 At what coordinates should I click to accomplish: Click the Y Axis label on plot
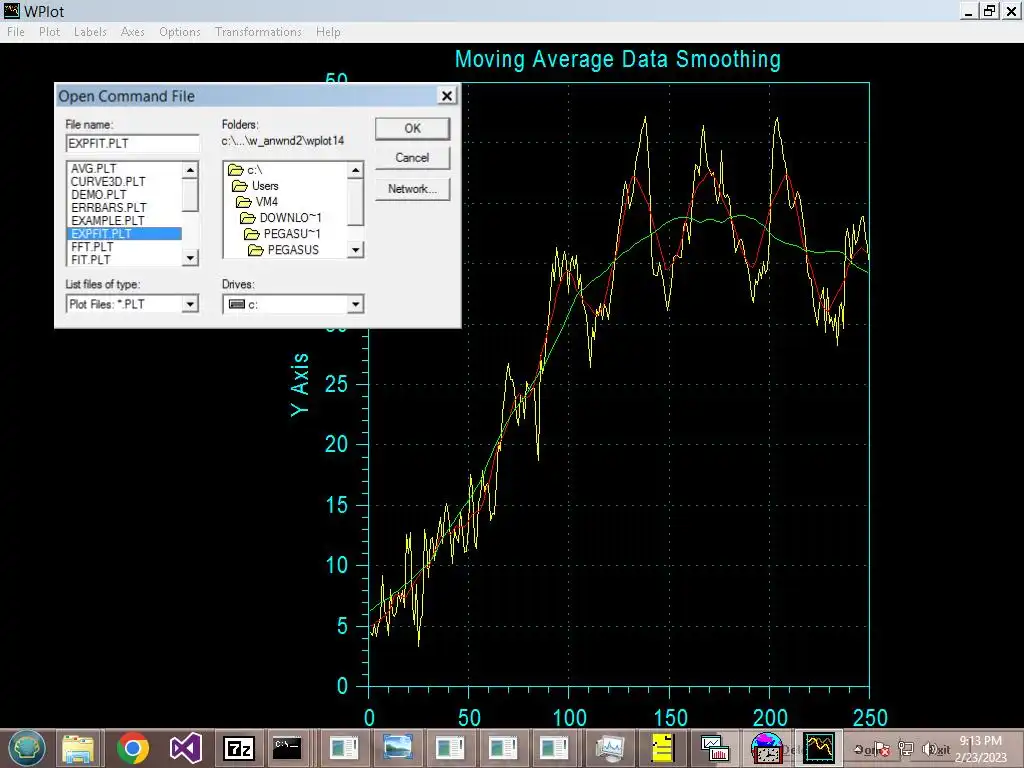tap(300, 385)
